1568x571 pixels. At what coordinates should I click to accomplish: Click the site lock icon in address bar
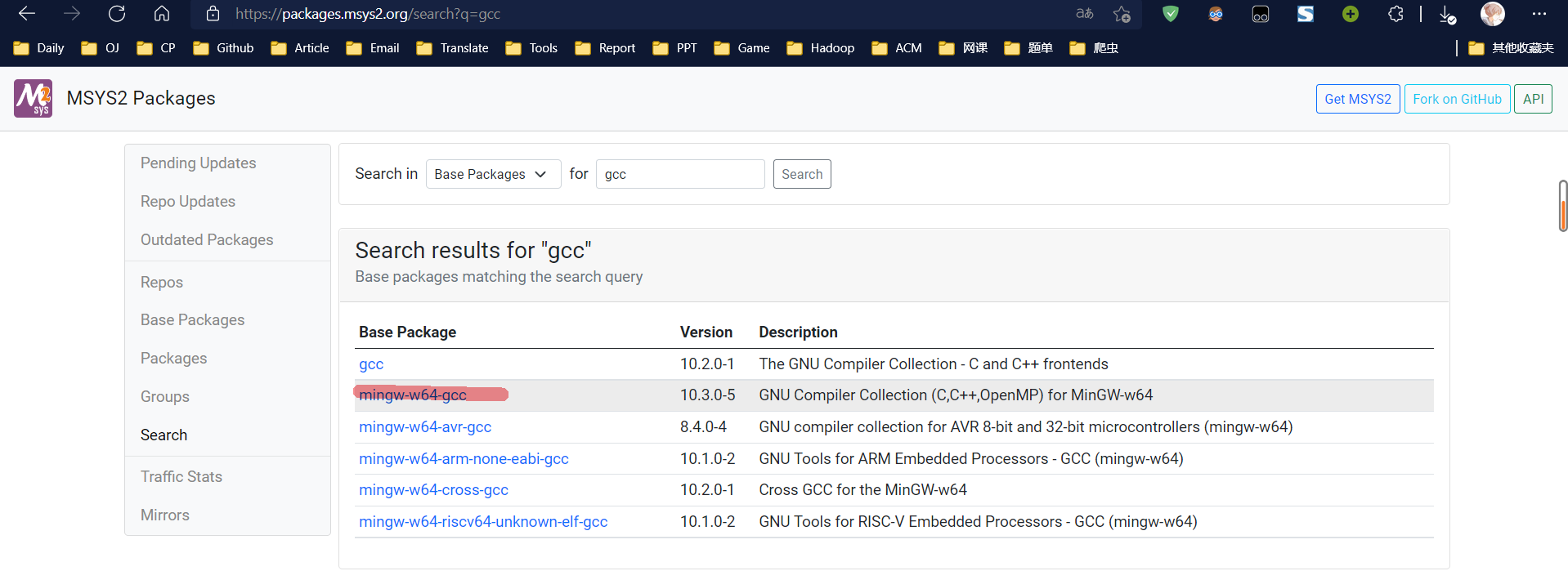coord(213,14)
